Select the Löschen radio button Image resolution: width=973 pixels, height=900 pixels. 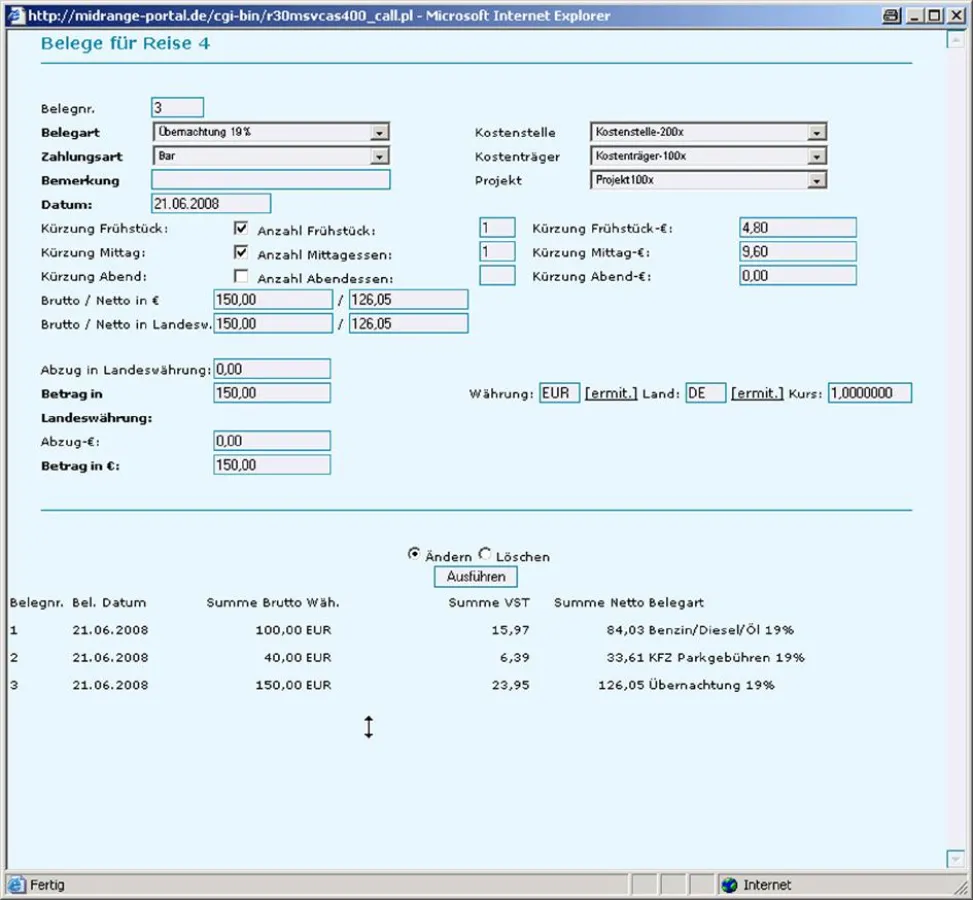[485, 554]
